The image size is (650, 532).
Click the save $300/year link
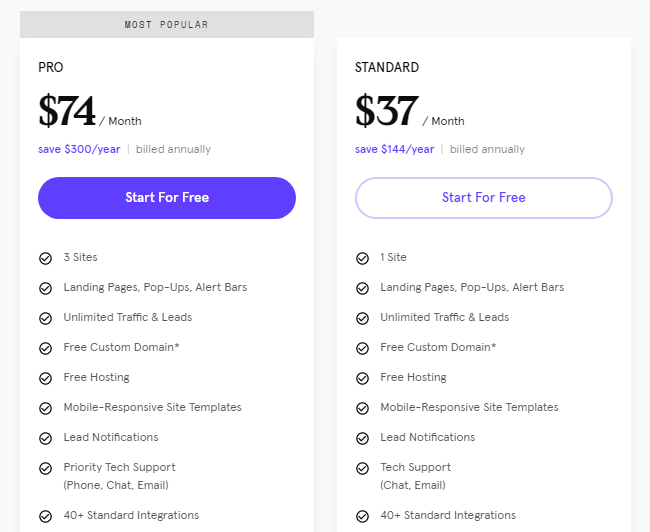coord(79,149)
